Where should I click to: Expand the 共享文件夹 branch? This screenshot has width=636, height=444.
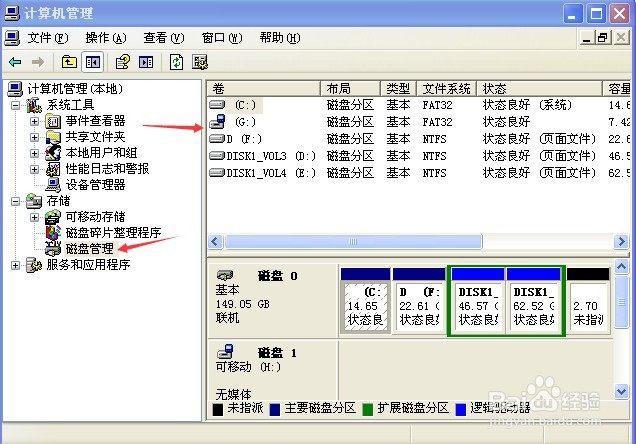34,137
